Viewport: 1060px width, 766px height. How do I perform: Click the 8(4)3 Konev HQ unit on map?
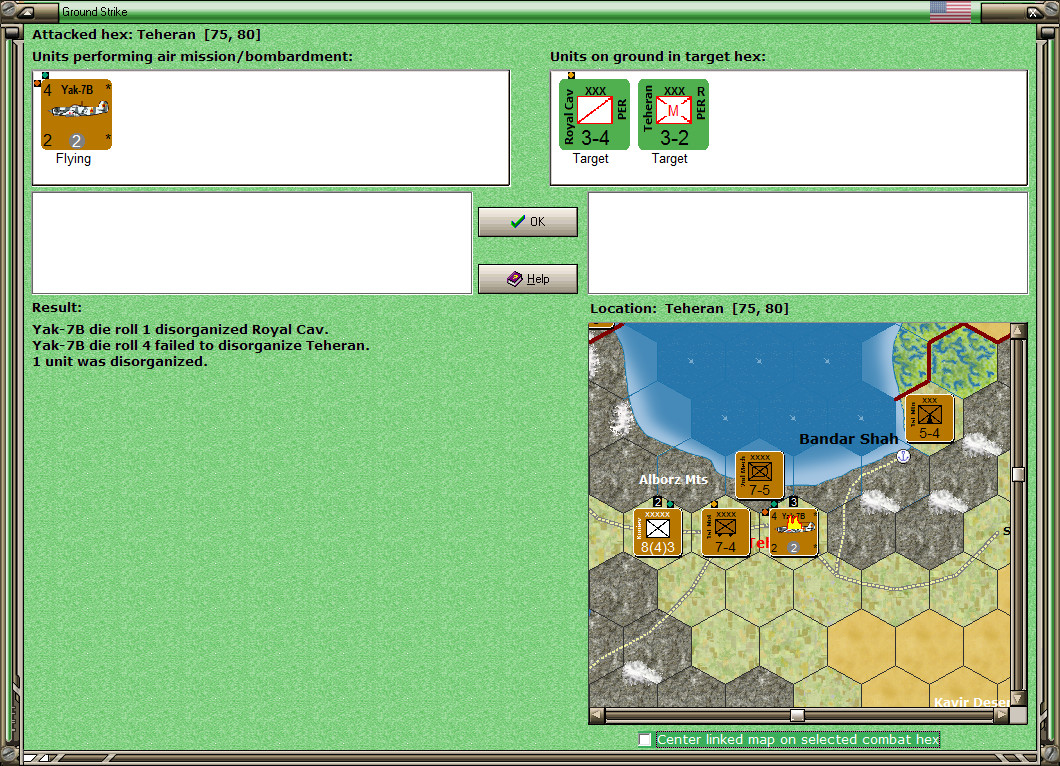(658, 532)
